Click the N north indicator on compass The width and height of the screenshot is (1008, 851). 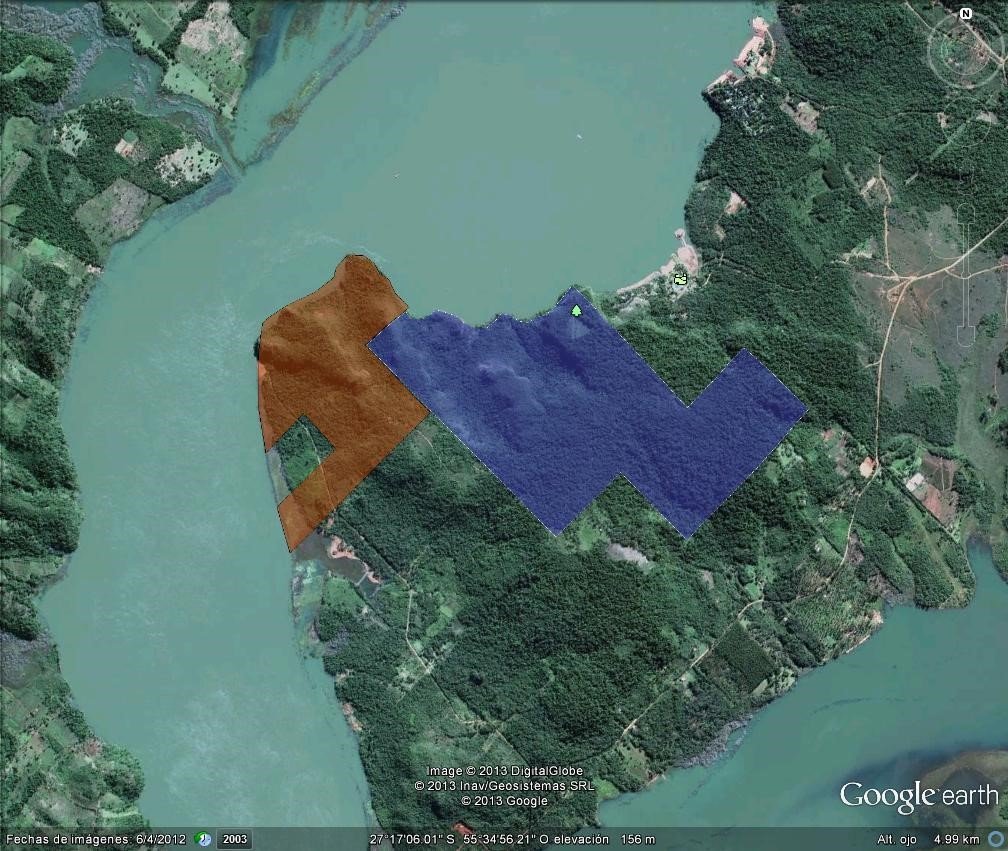pos(965,13)
